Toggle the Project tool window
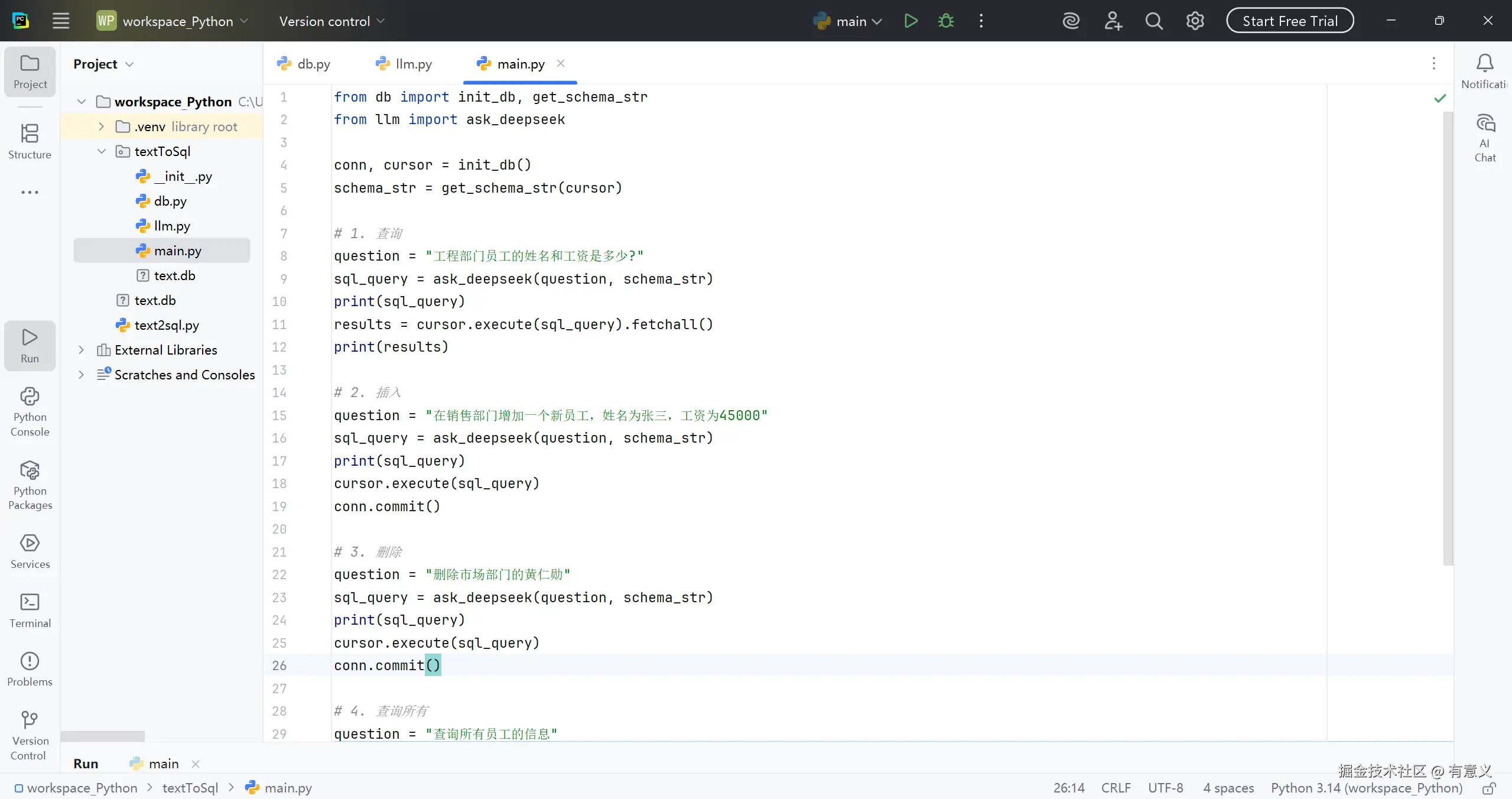Viewport: 1512px width, 799px height. [30, 72]
